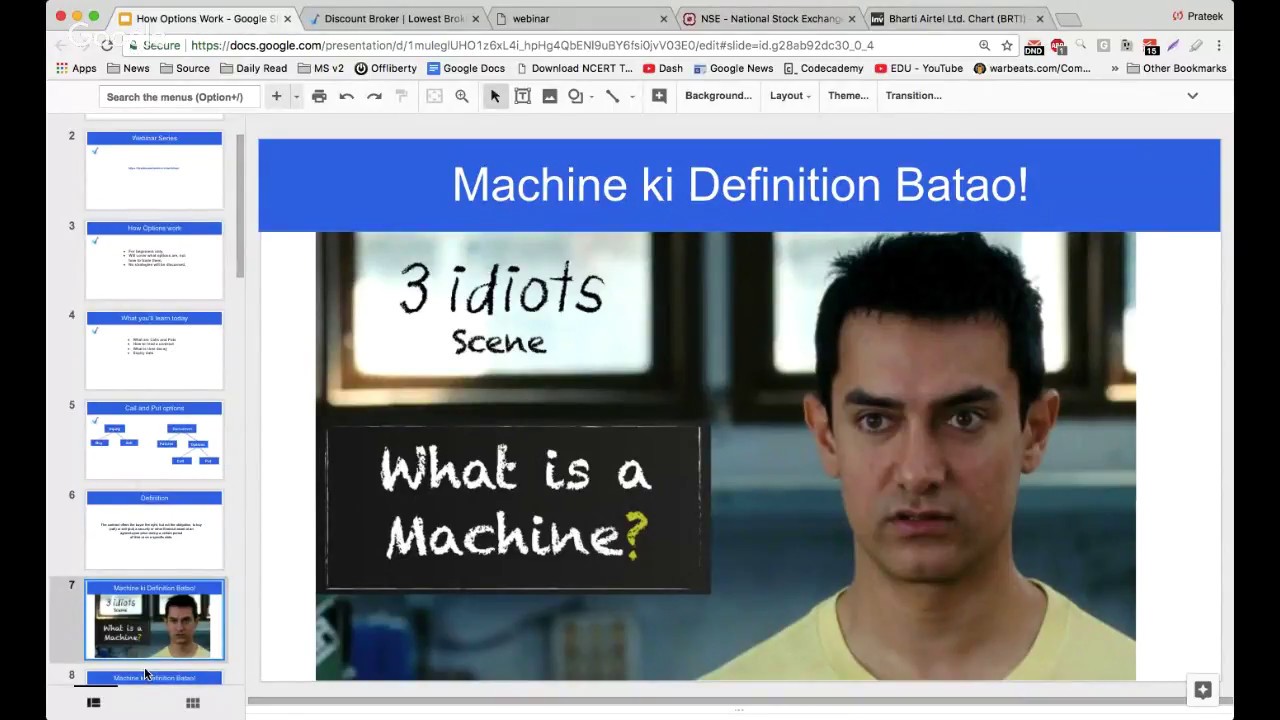
Task: Click the Adblock Plus extension icon
Action: point(1057,46)
